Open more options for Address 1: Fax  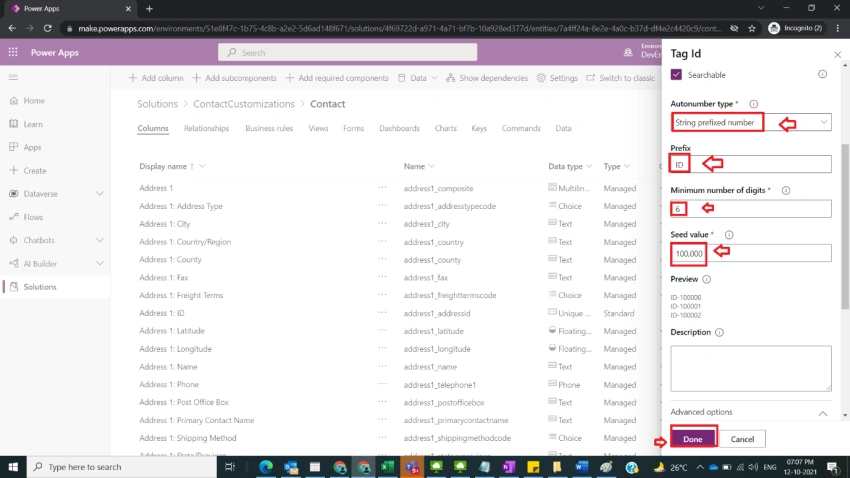click(382, 277)
